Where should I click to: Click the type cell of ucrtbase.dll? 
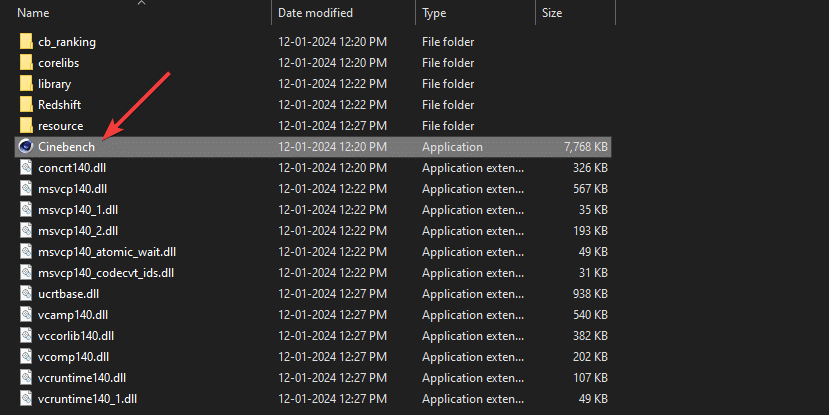pyautogui.click(x=473, y=294)
